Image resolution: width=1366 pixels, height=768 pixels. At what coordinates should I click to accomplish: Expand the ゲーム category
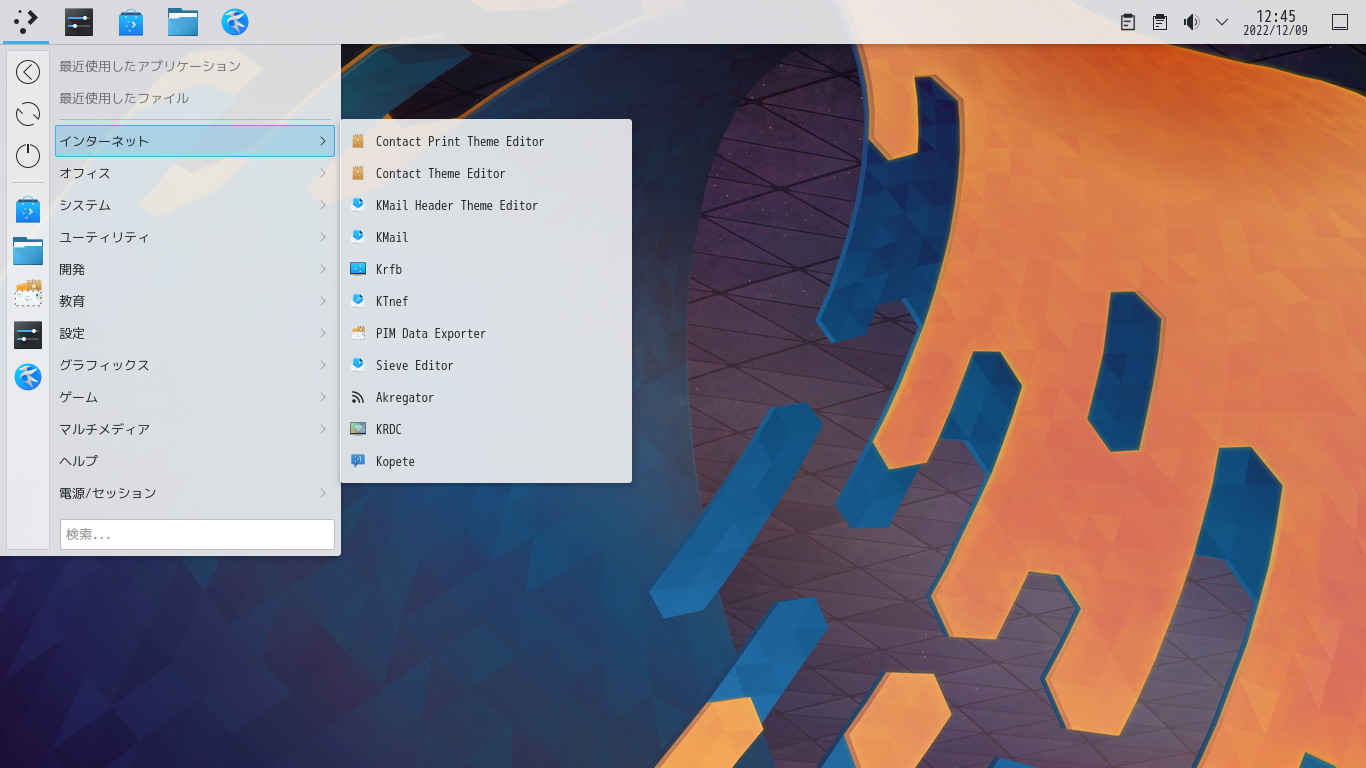[x=195, y=397]
